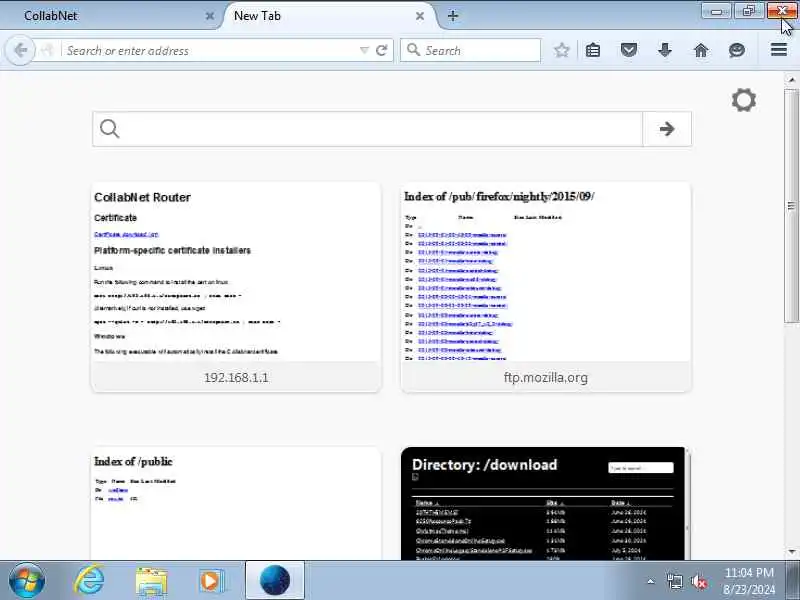
Task: Open new tab page settings gear
Action: 744,100
